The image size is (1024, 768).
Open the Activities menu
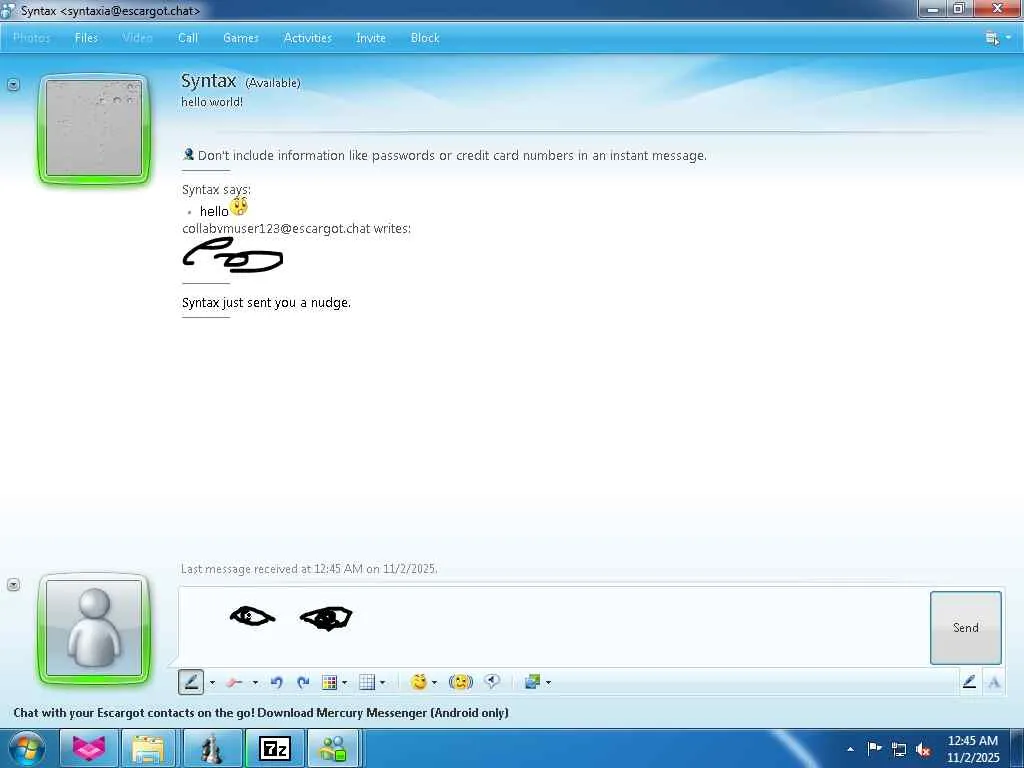pyautogui.click(x=308, y=38)
